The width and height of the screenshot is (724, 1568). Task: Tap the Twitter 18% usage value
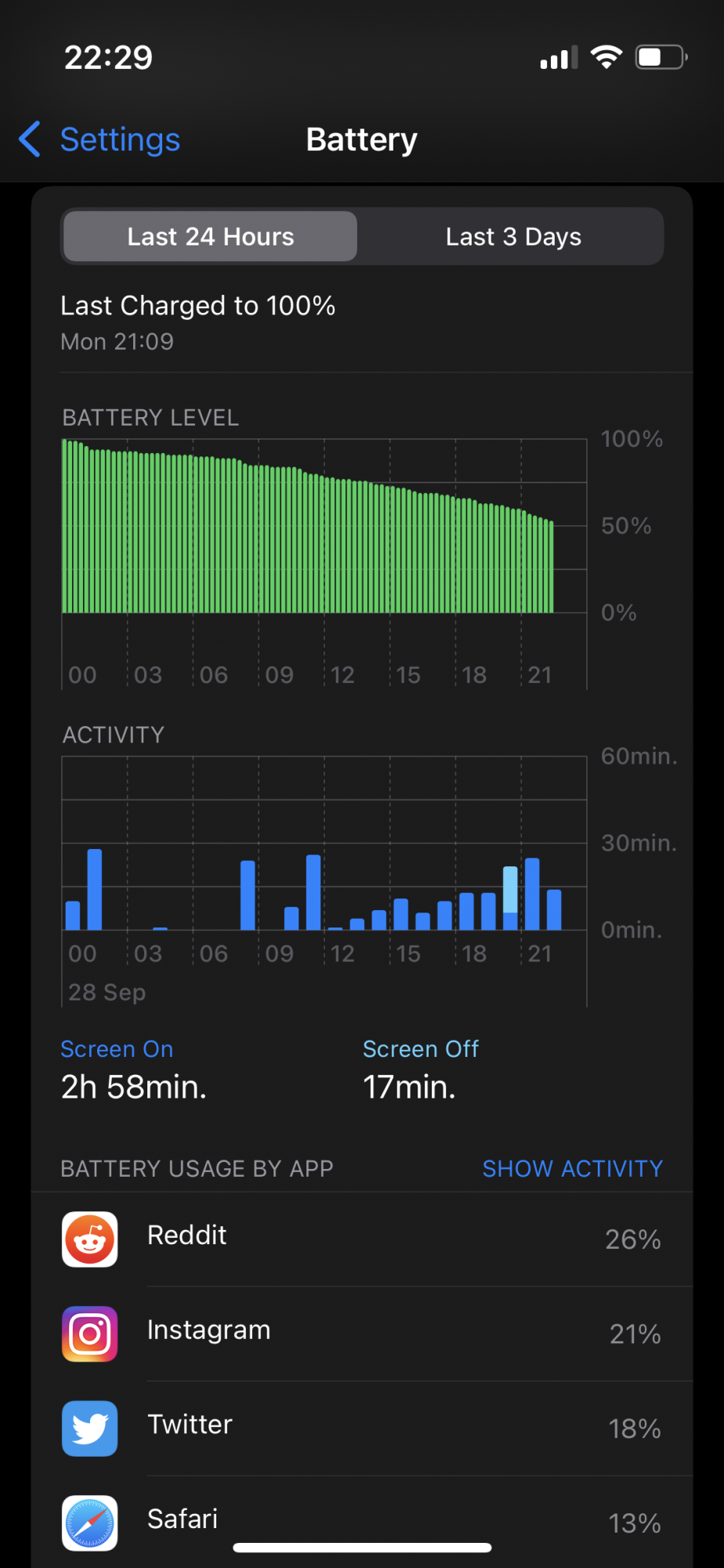[x=635, y=1429]
